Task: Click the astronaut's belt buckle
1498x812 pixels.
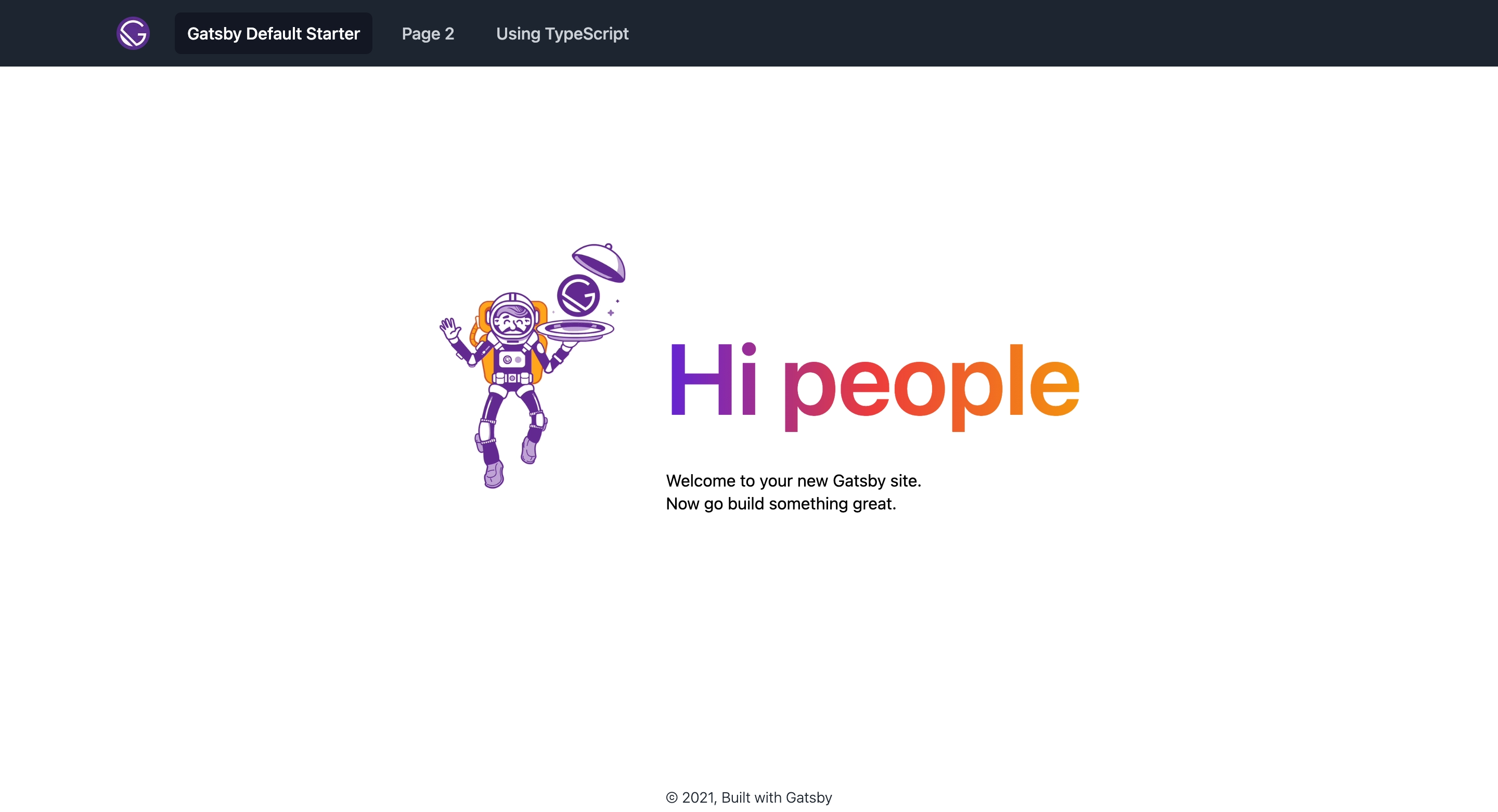Action: click(512, 378)
